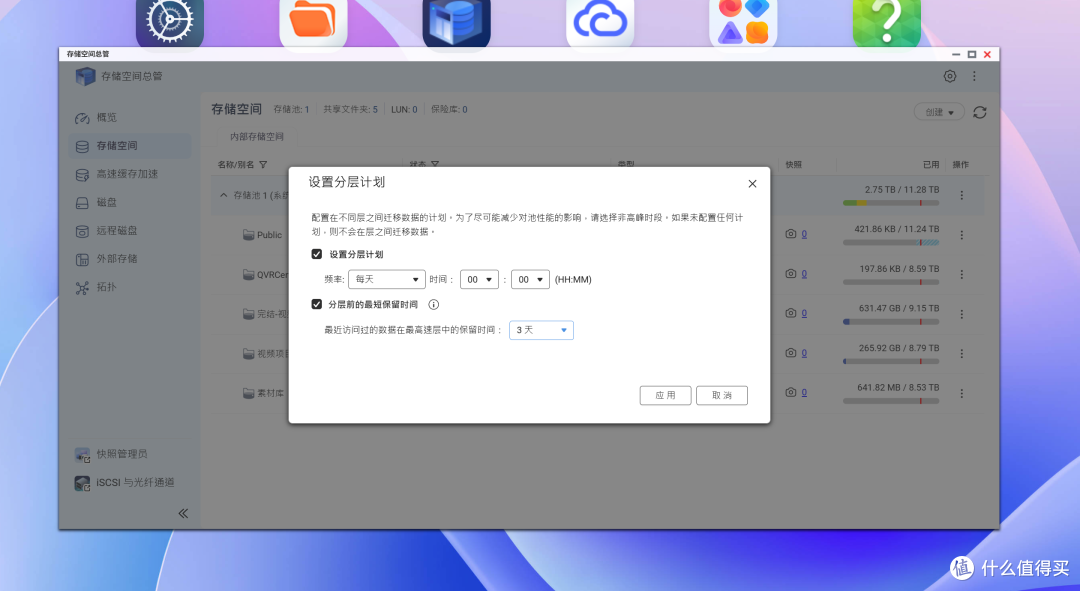Click the info icon beside 最短保留时间

point(433,304)
